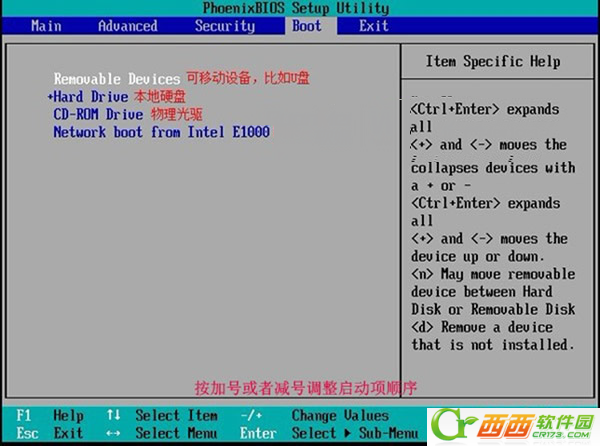The image size is (600, 446).
Task: Select CD-ROM Drive boot entry
Action: tap(98, 114)
